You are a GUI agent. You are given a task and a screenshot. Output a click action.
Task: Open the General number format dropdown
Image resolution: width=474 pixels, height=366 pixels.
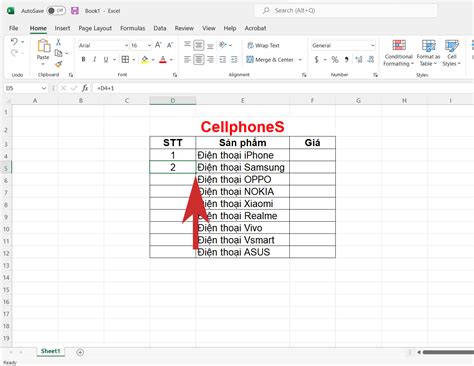point(373,45)
